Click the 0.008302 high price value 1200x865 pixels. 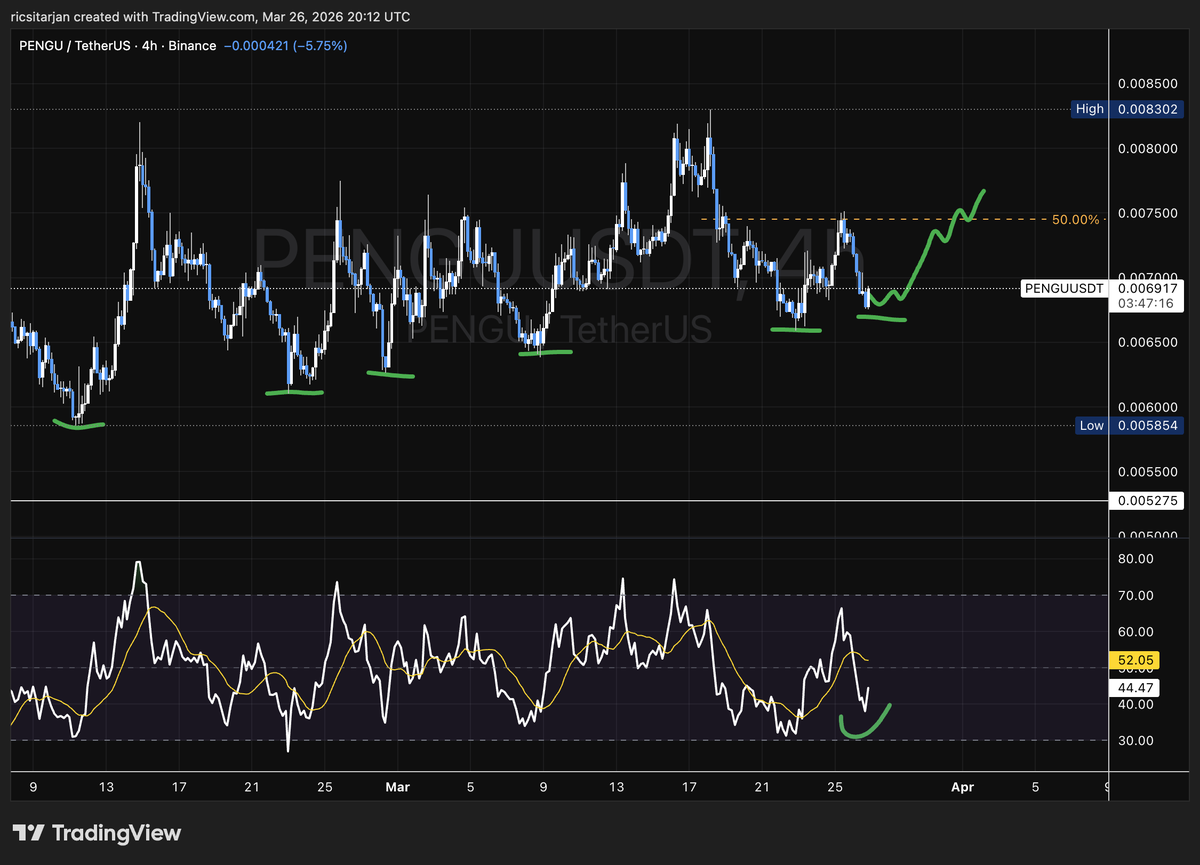coord(1149,108)
